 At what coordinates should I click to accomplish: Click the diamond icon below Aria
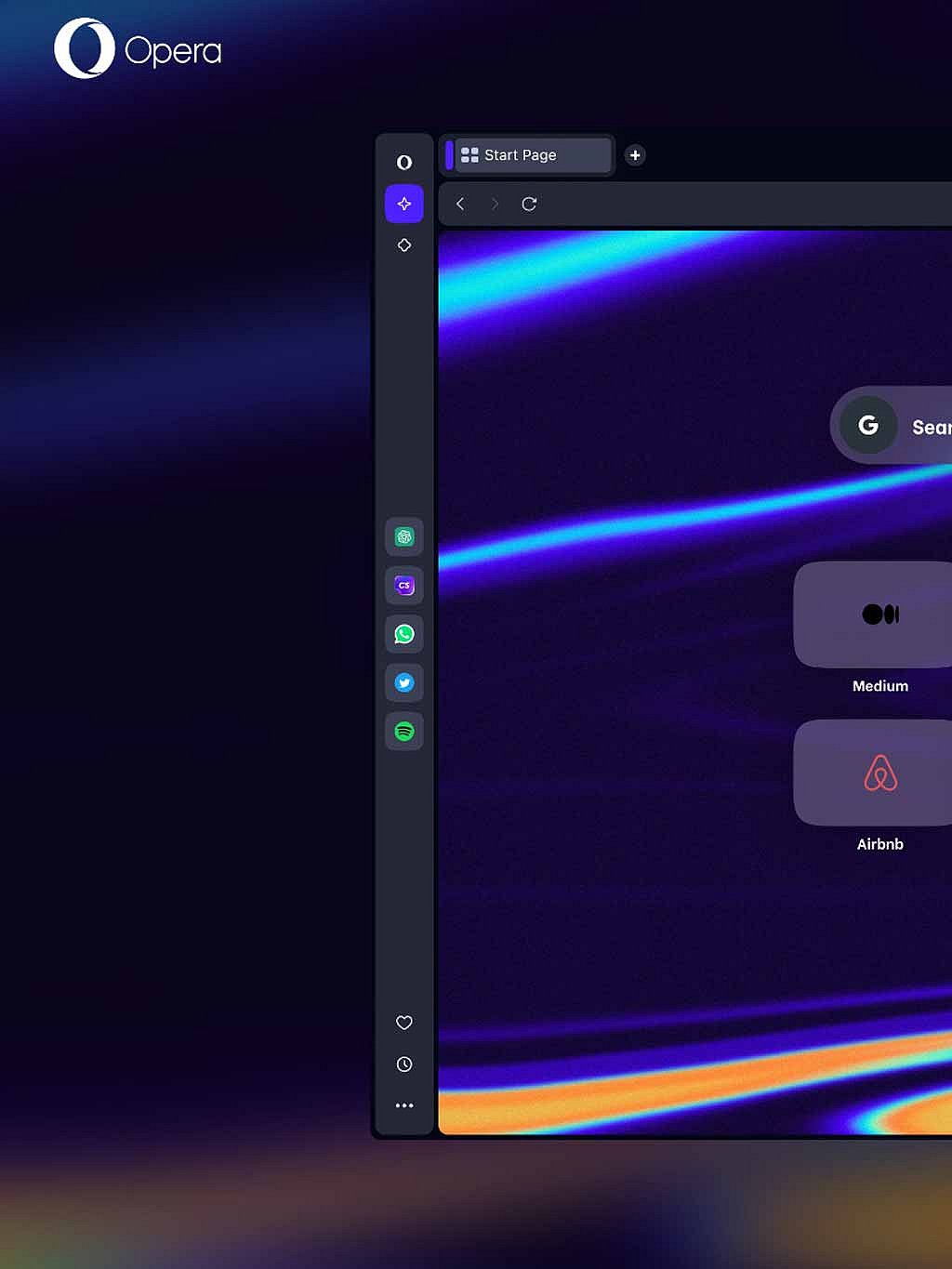tap(404, 245)
